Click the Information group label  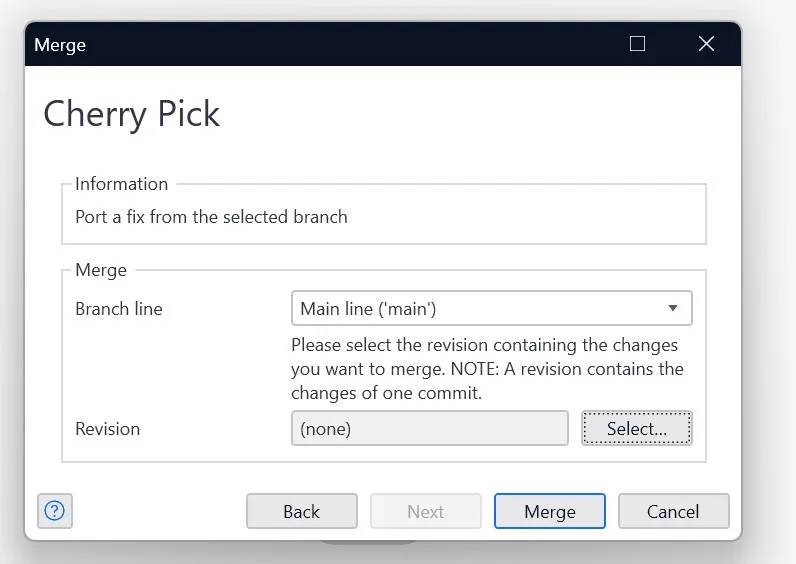point(121,184)
